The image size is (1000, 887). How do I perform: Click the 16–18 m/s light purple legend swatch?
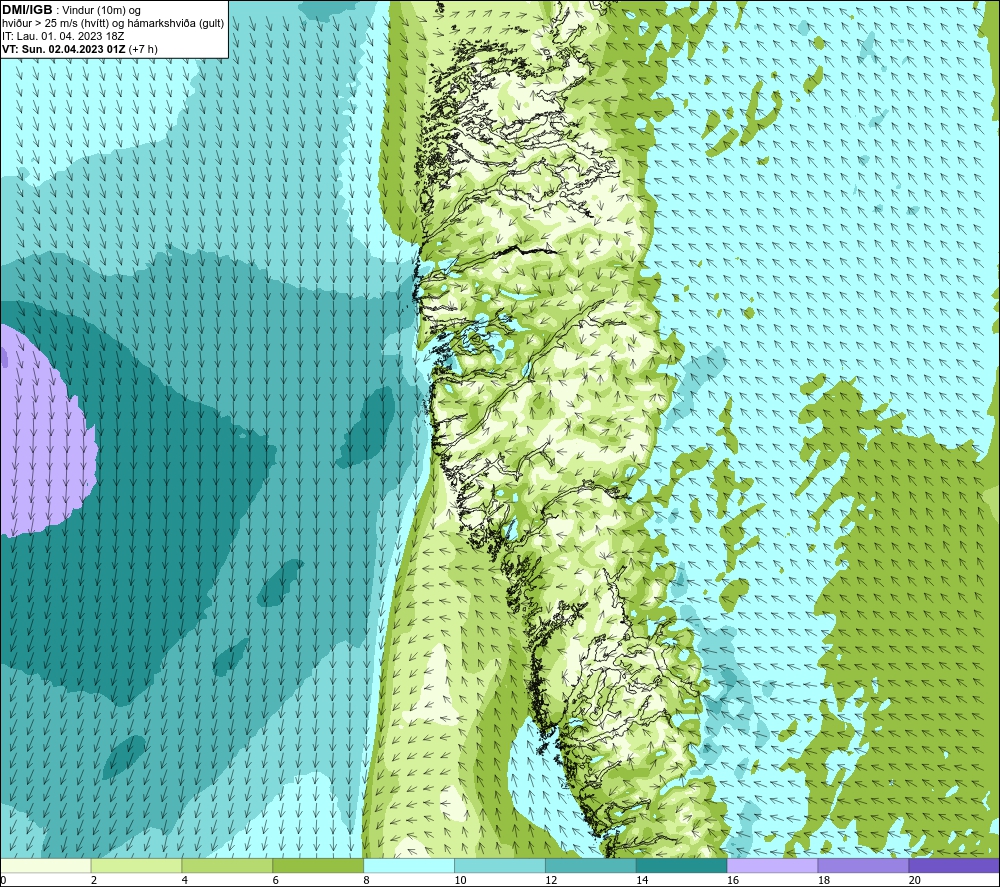click(x=772, y=866)
